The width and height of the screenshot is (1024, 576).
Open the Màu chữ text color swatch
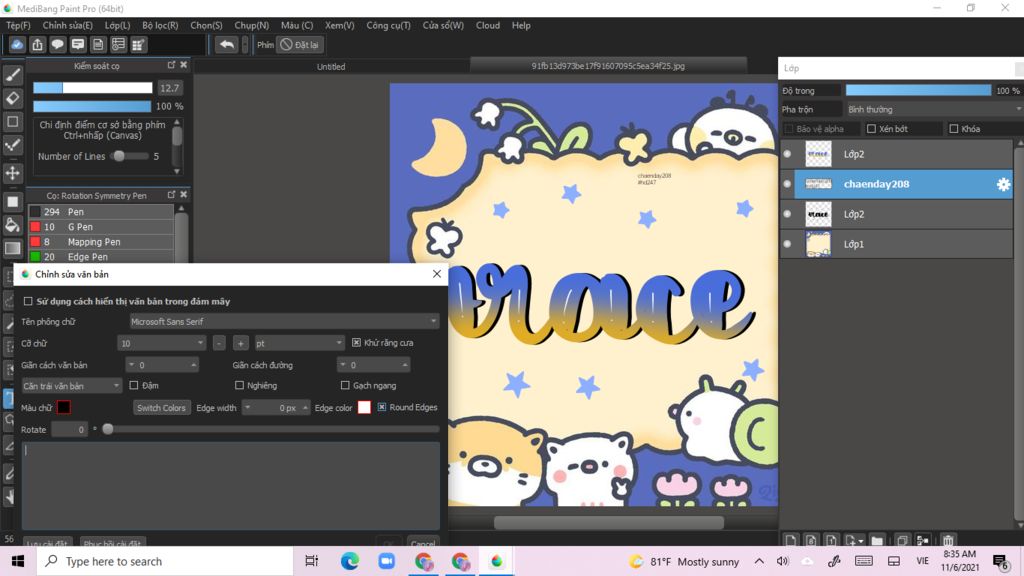tap(63, 408)
